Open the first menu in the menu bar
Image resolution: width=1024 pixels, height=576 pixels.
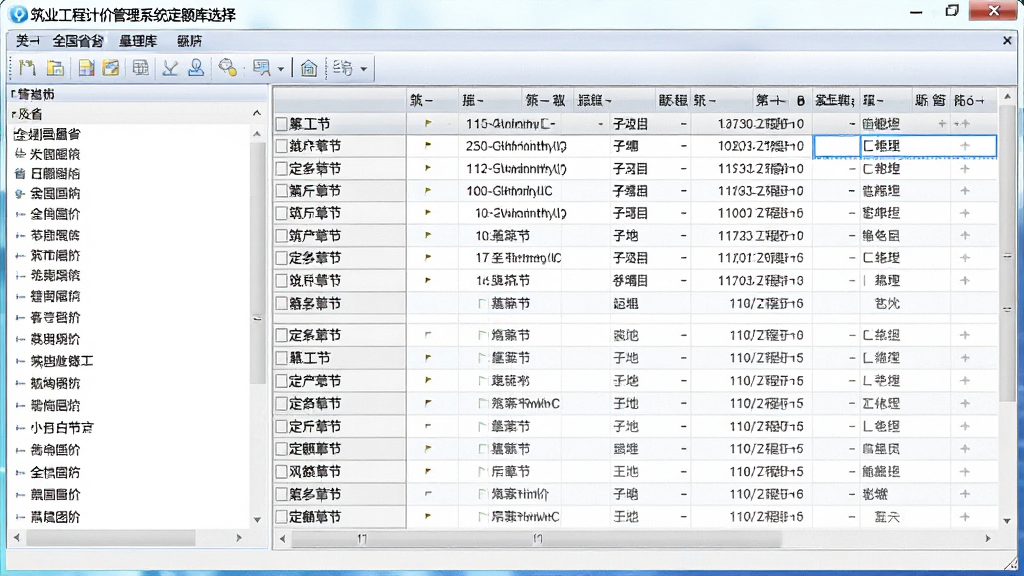27,41
